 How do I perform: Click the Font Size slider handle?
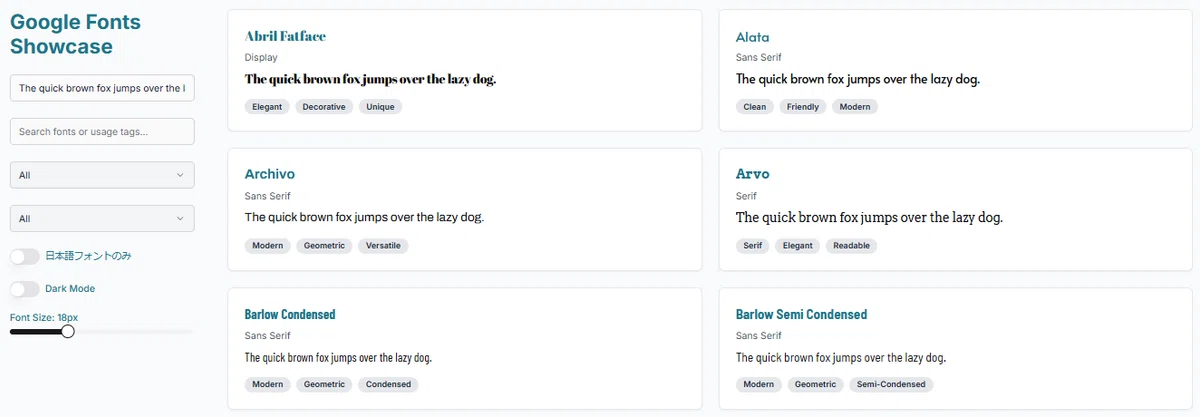coord(68,331)
